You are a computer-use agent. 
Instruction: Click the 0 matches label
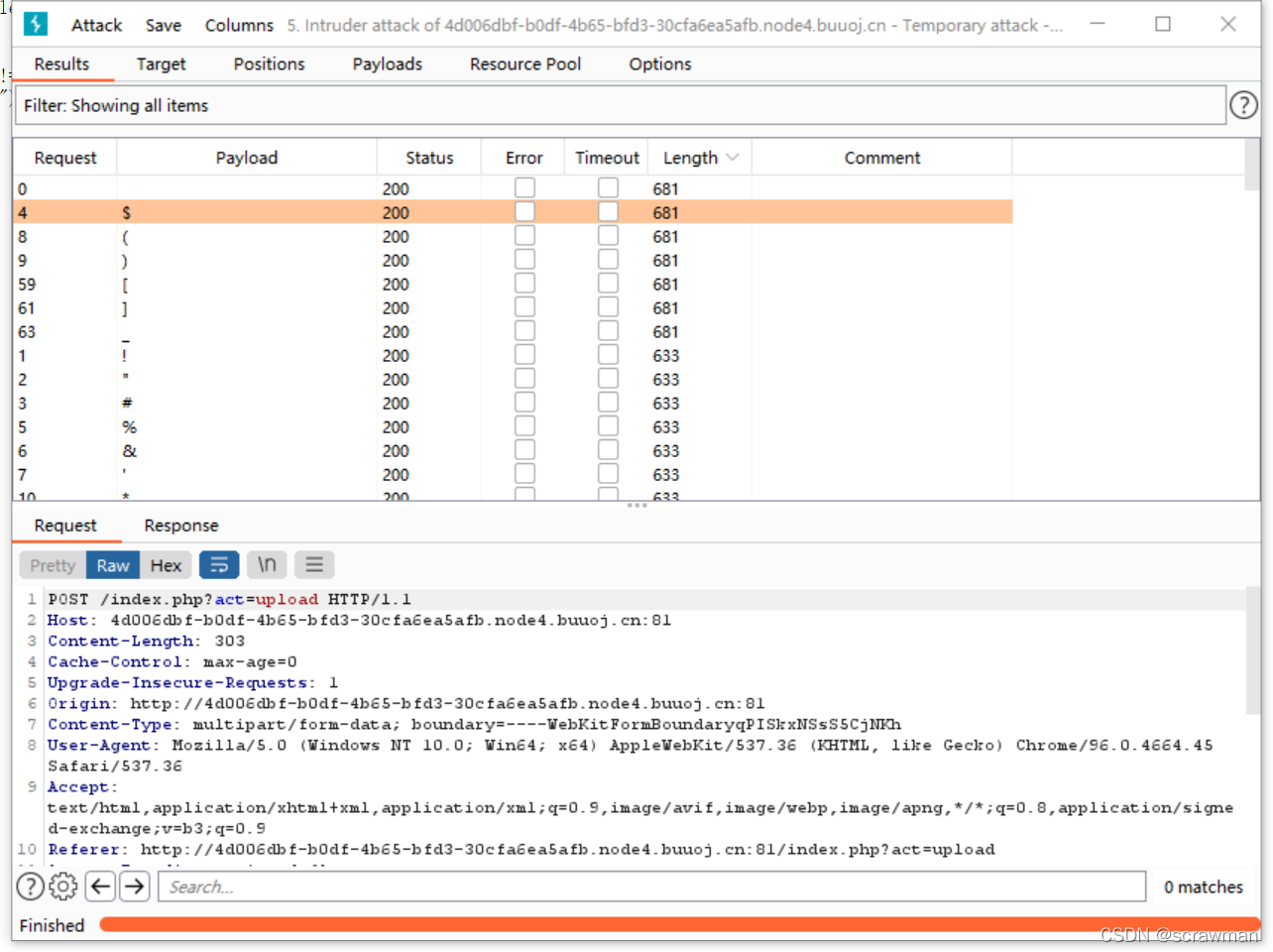point(1203,887)
